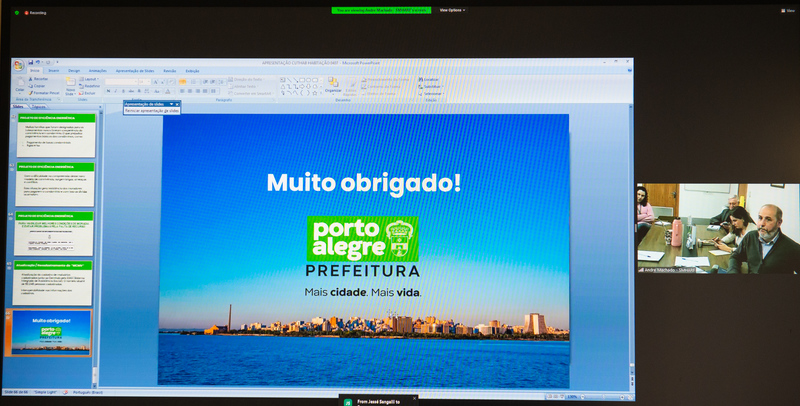Toggle align text right

[x=197, y=91]
